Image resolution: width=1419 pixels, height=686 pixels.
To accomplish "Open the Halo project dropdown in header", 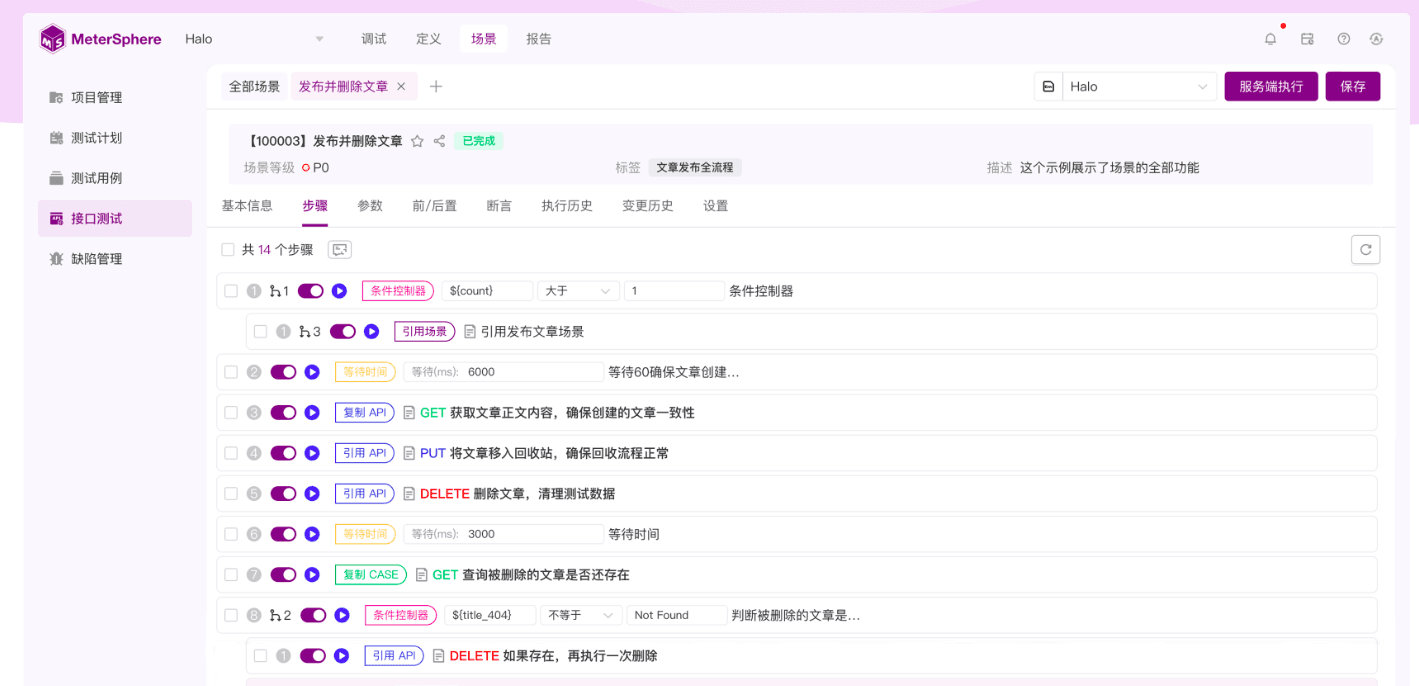I will 255,39.
